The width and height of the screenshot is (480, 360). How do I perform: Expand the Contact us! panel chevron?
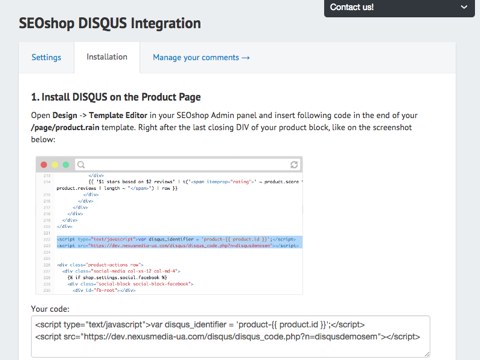tap(464, 7)
